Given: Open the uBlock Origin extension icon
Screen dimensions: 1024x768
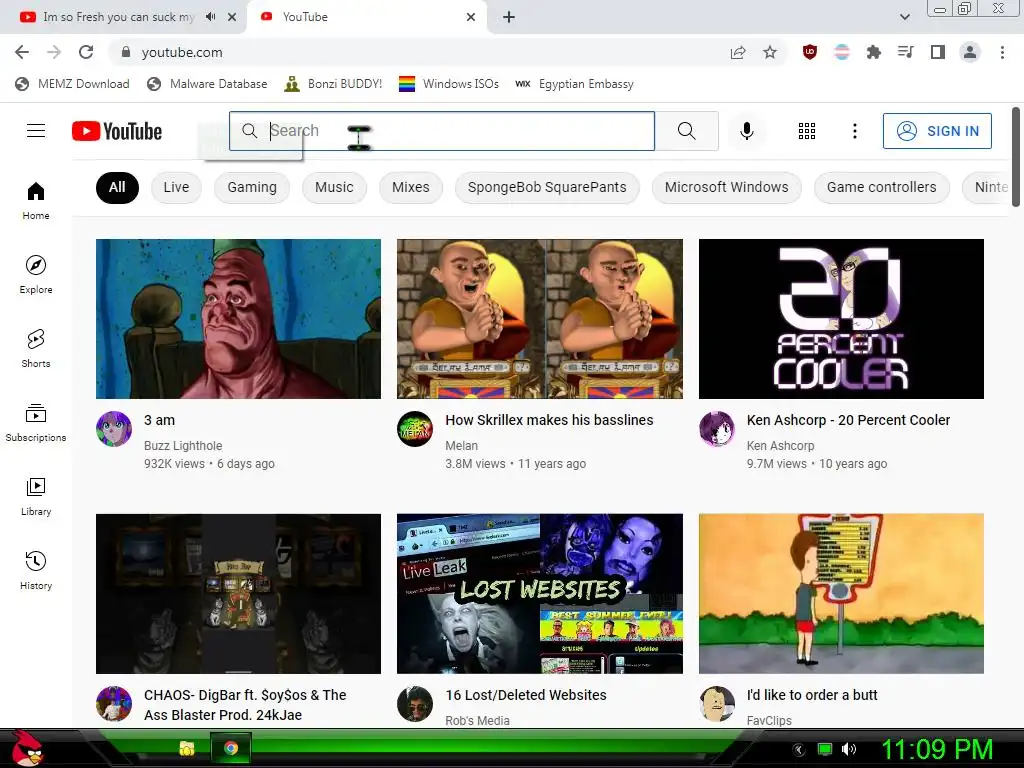Looking at the screenshot, I should point(810,52).
